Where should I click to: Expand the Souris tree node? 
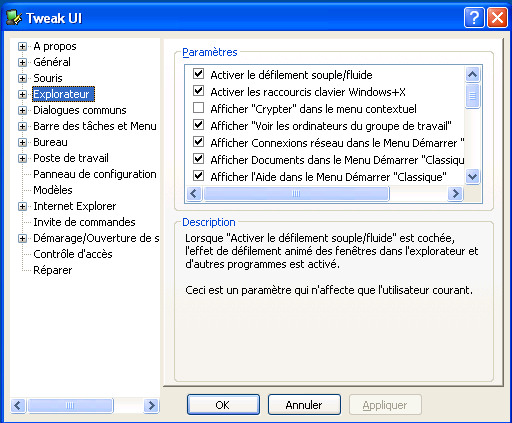pyautogui.click(x=22, y=78)
